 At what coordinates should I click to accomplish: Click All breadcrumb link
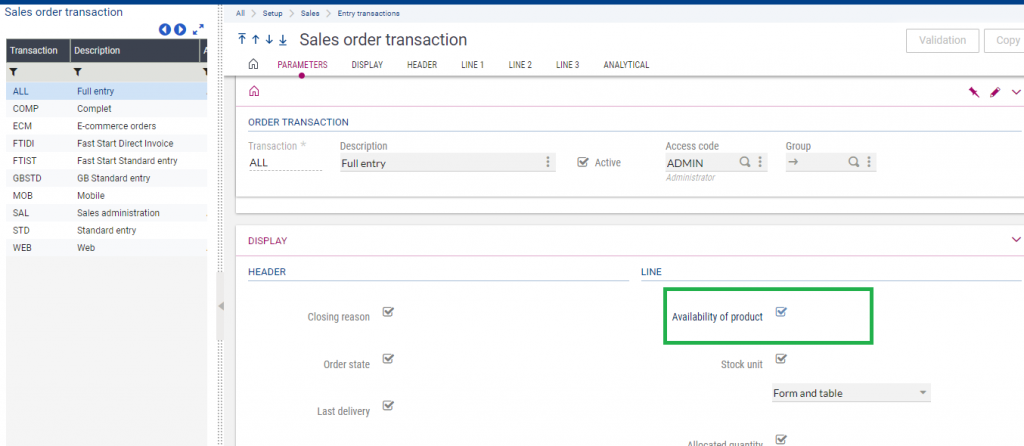[x=241, y=13]
